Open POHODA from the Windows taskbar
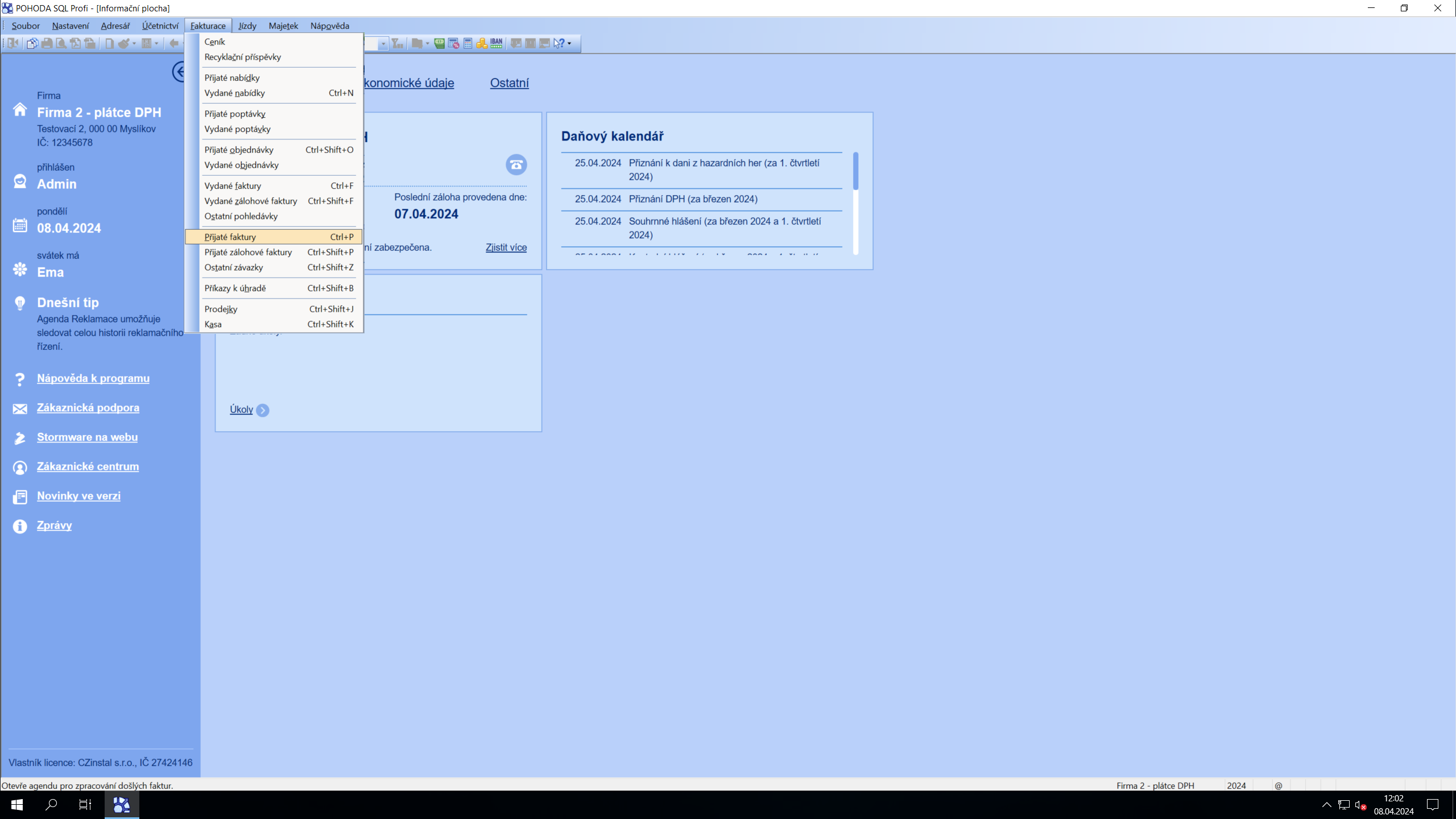The width and height of the screenshot is (1456, 819). click(121, 805)
